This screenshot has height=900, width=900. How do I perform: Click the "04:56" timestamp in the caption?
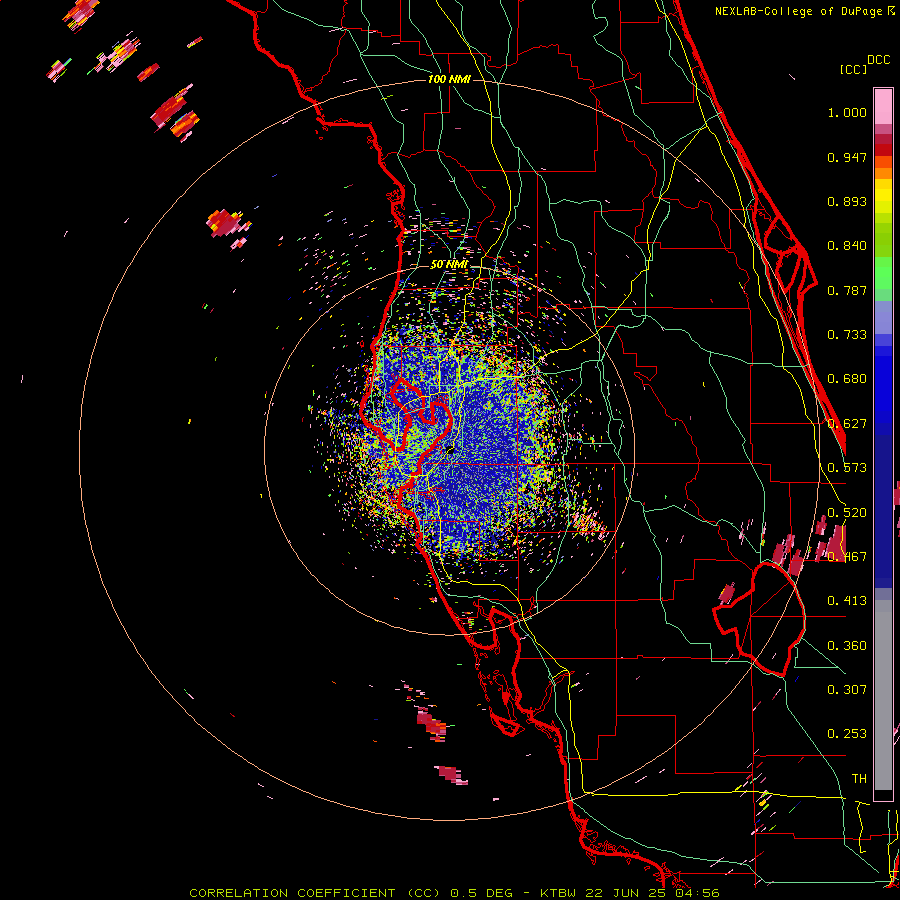696,893
